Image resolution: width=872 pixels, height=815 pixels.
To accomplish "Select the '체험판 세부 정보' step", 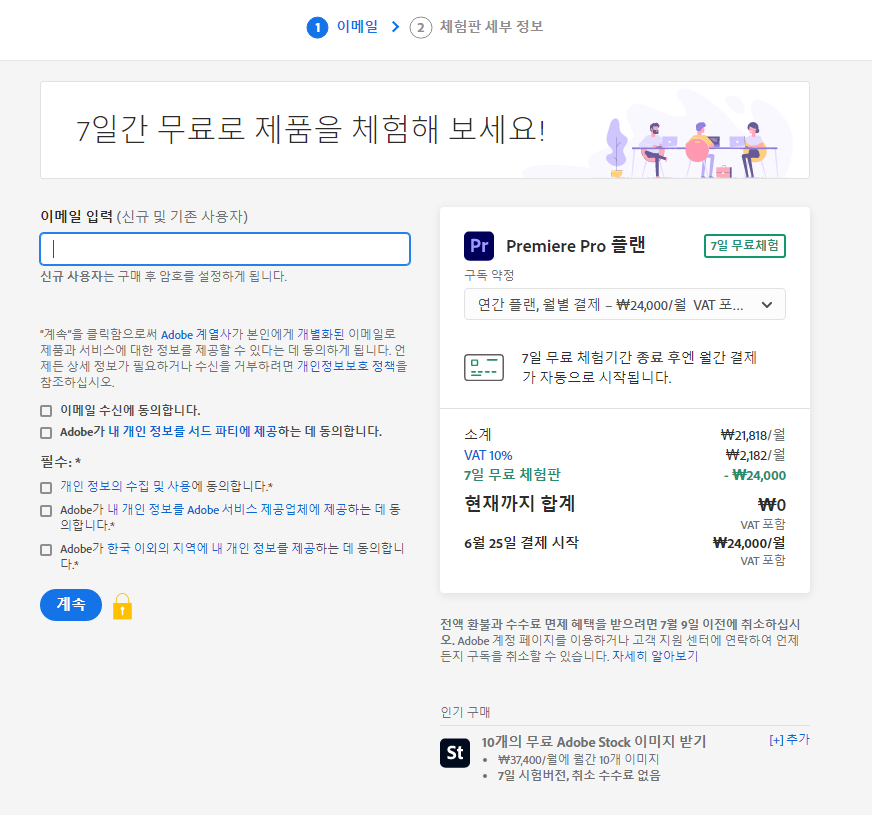I will (x=492, y=27).
